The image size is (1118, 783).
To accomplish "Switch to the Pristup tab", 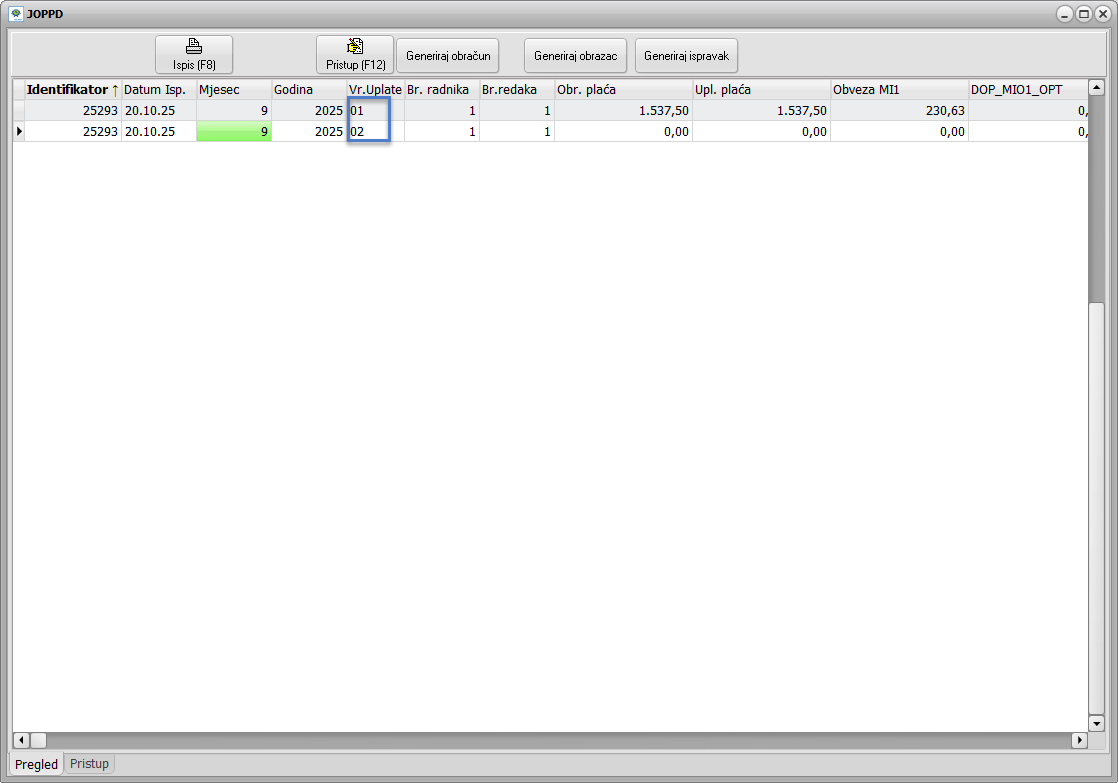I will tap(90, 764).
